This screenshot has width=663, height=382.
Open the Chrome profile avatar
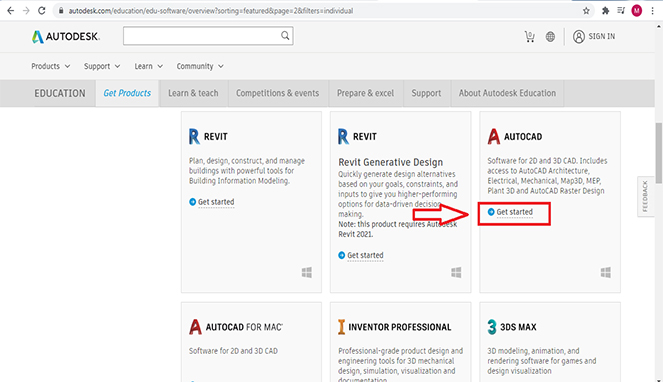[x=637, y=11]
